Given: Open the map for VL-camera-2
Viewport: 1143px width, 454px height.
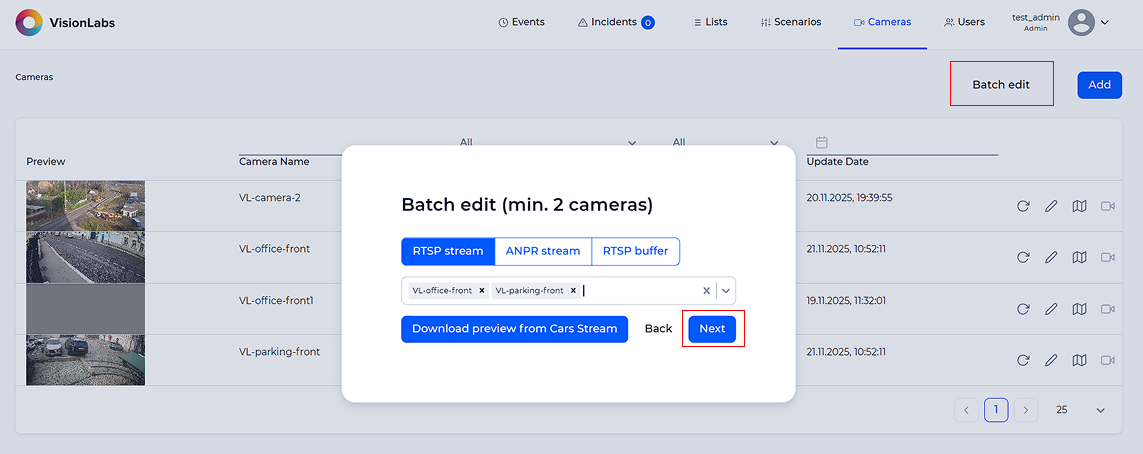Looking at the screenshot, I should point(1080,206).
